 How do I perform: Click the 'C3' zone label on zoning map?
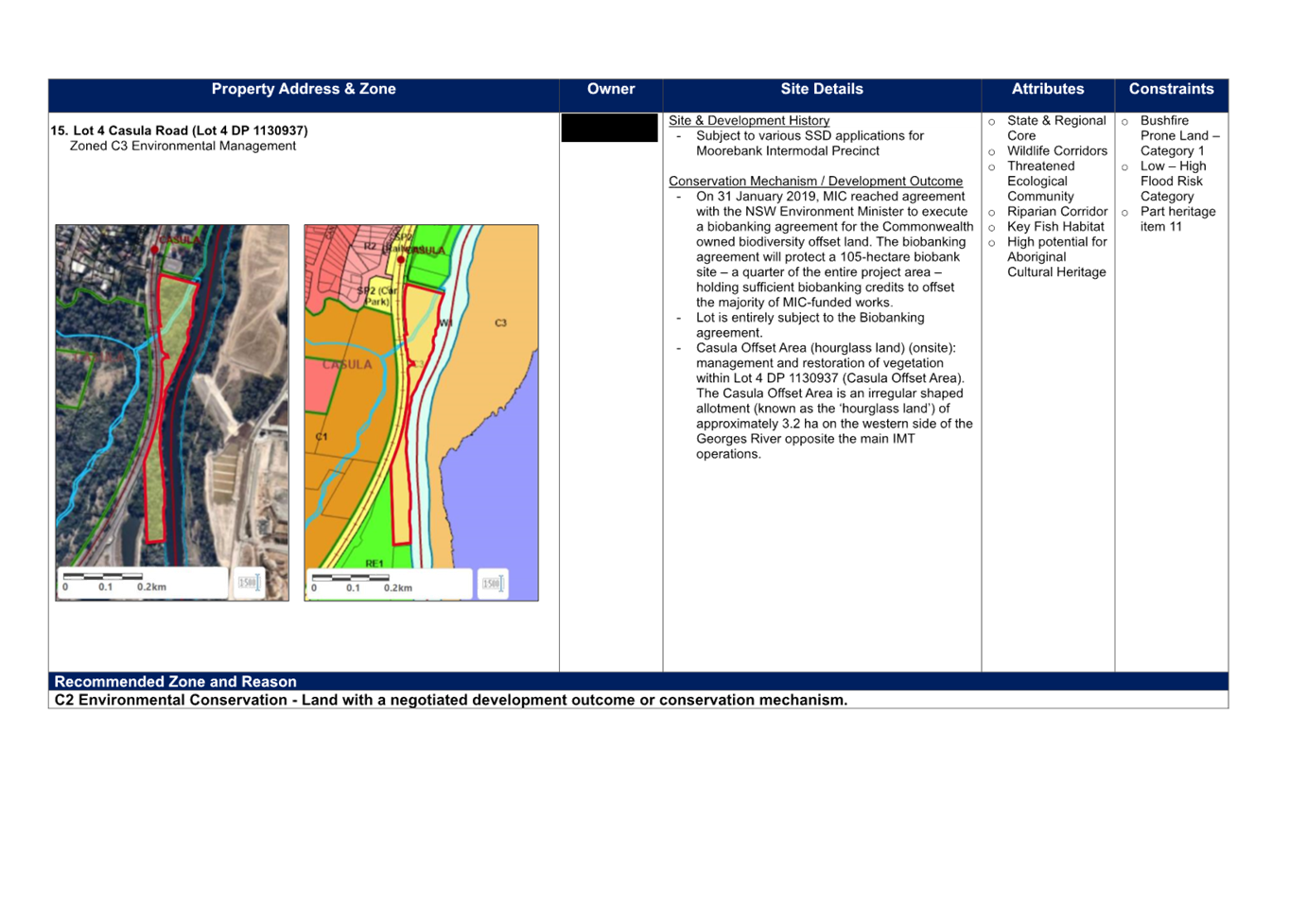click(501, 323)
